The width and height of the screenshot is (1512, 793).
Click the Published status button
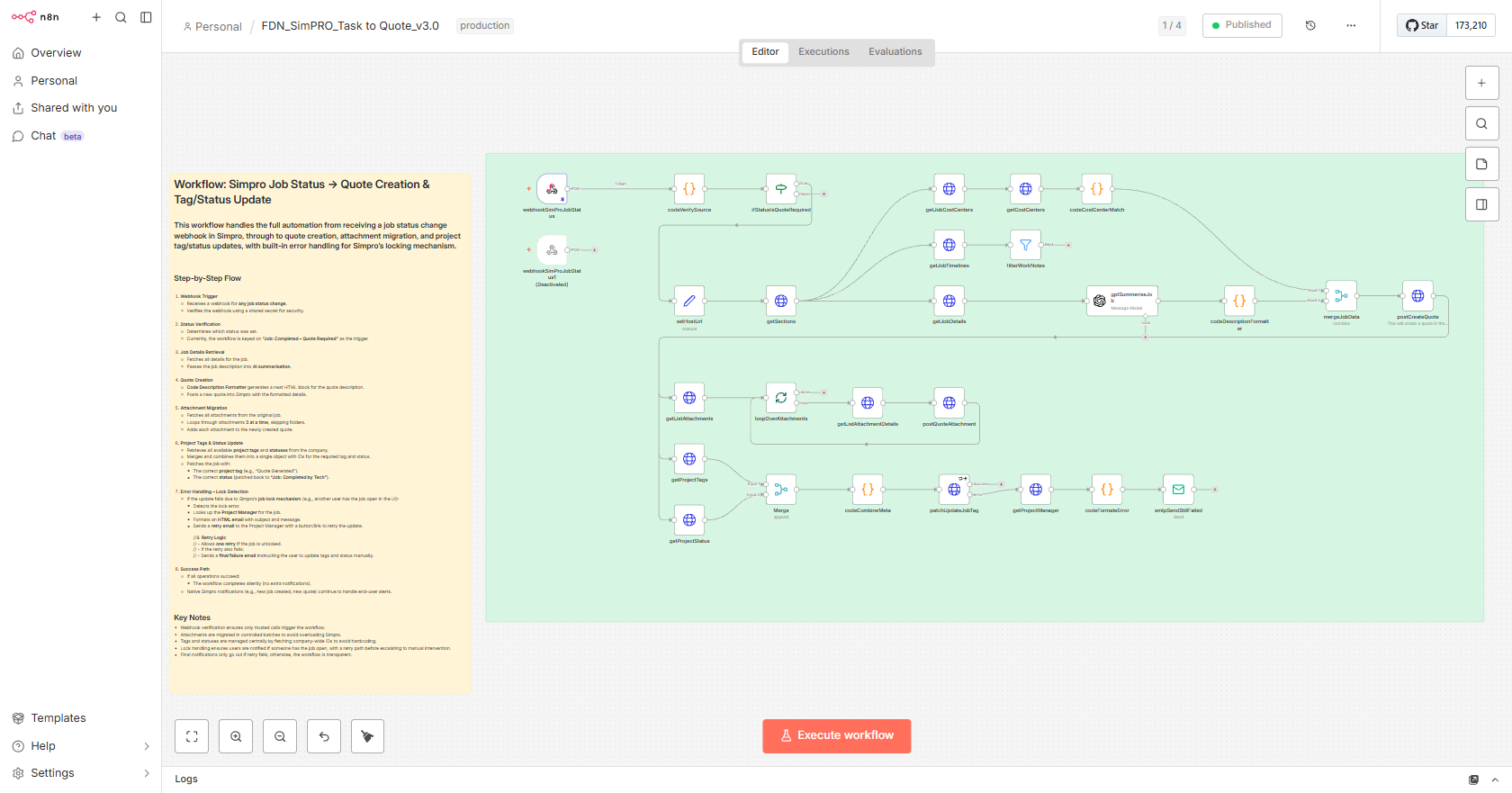(x=1242, y=25)
